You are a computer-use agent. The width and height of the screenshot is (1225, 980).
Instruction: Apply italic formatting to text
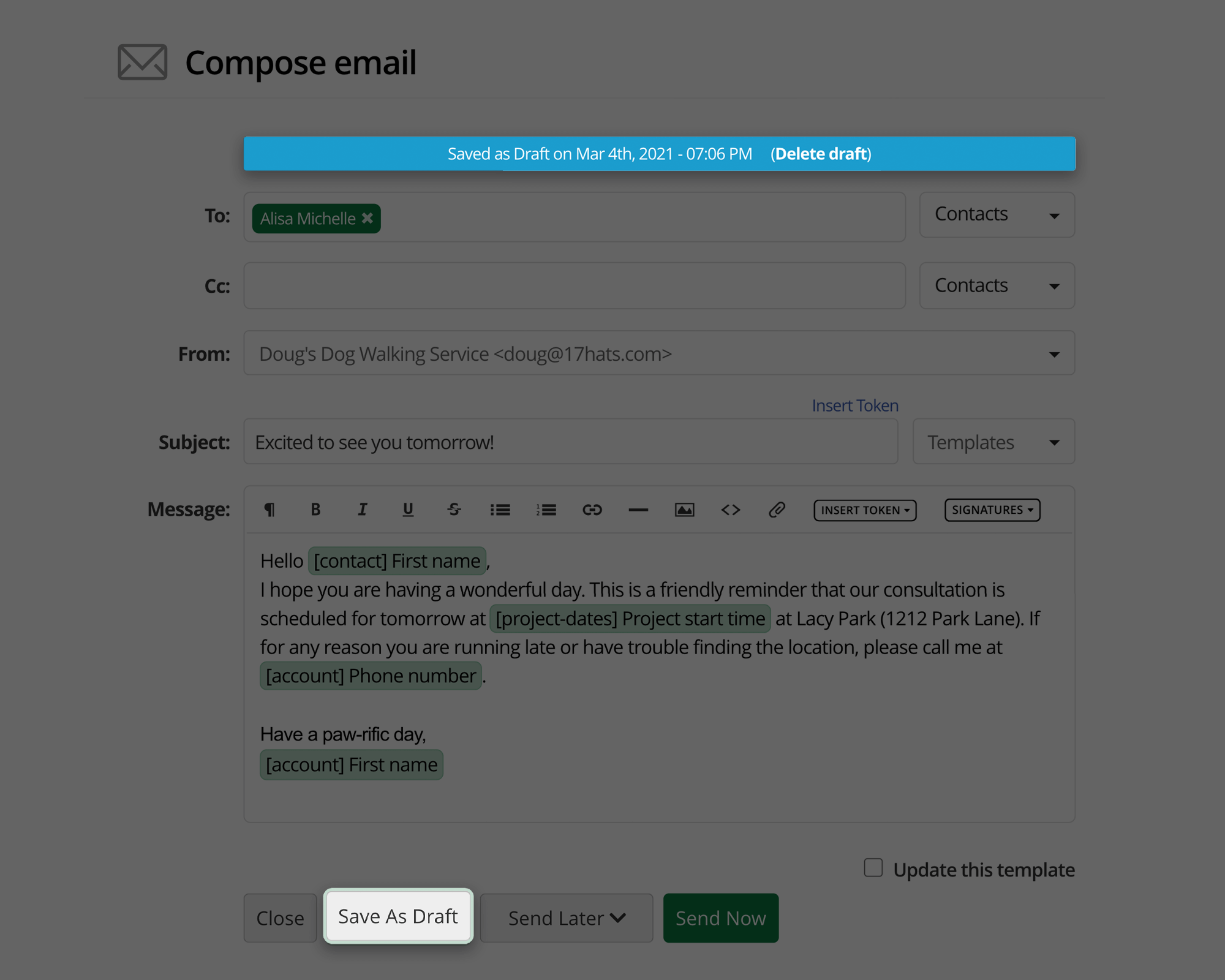click(x=361, y=510)
